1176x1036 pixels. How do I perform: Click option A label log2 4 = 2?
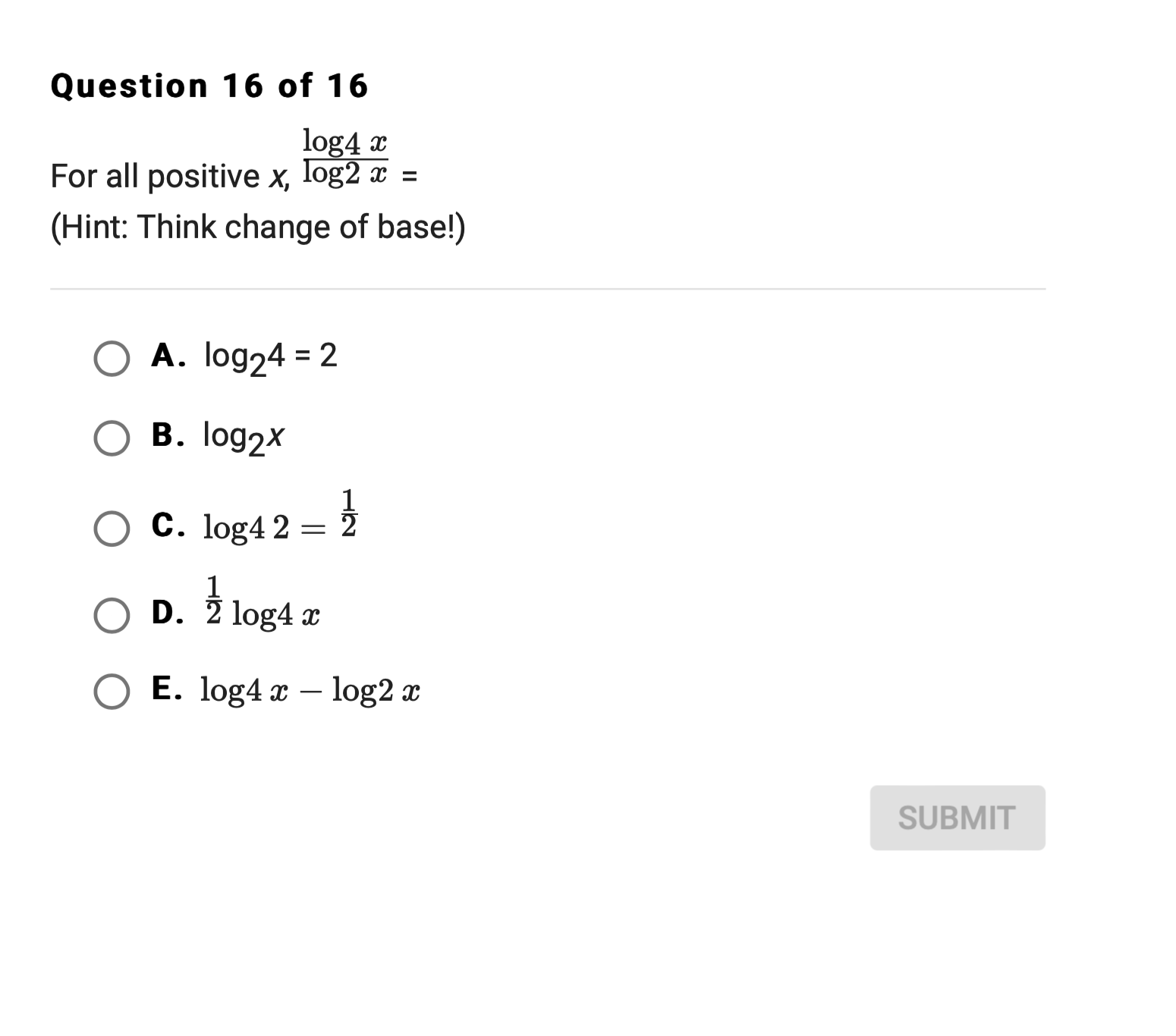pos(269,358)
